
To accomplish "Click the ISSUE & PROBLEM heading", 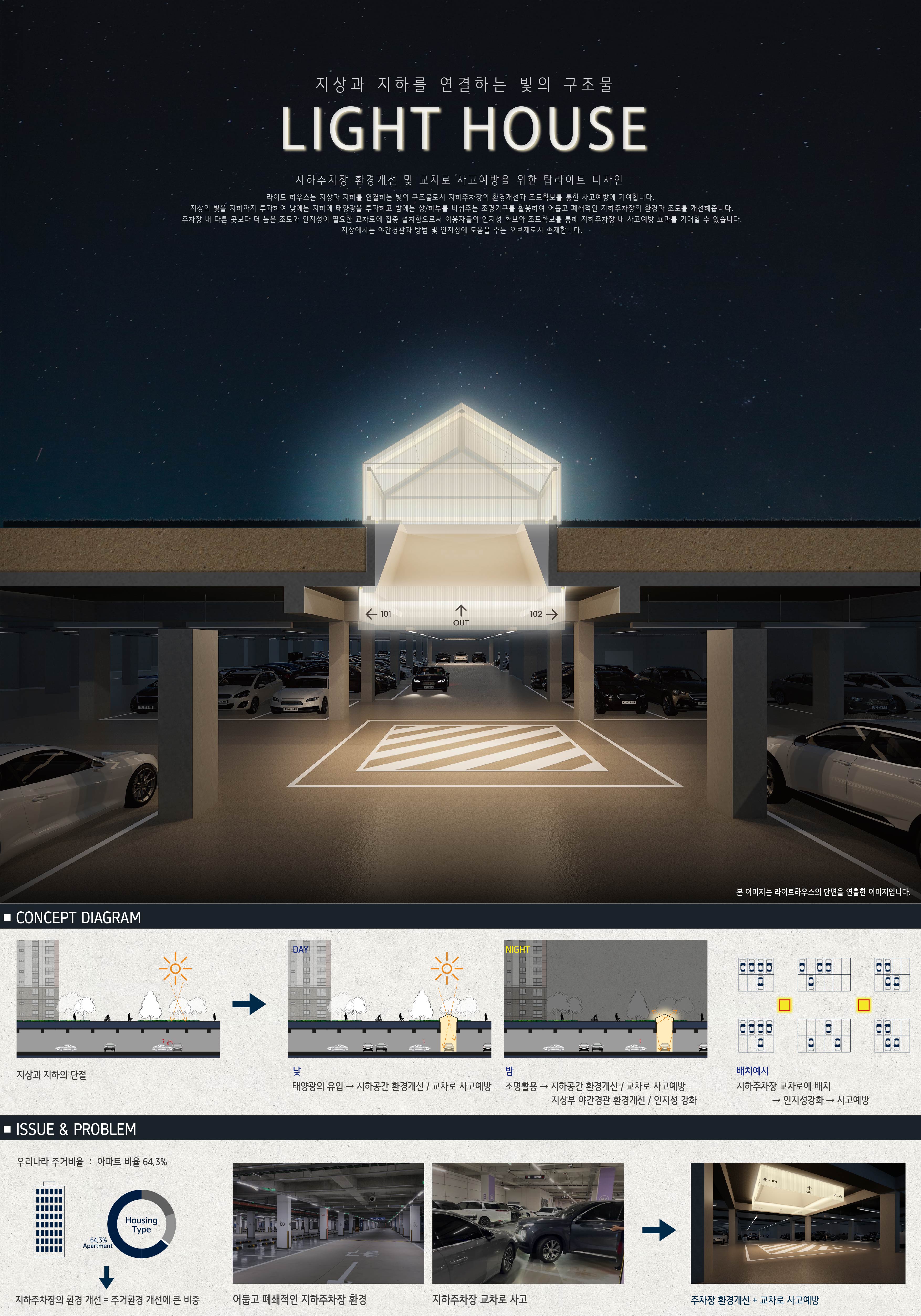I will pos(76,1129).
